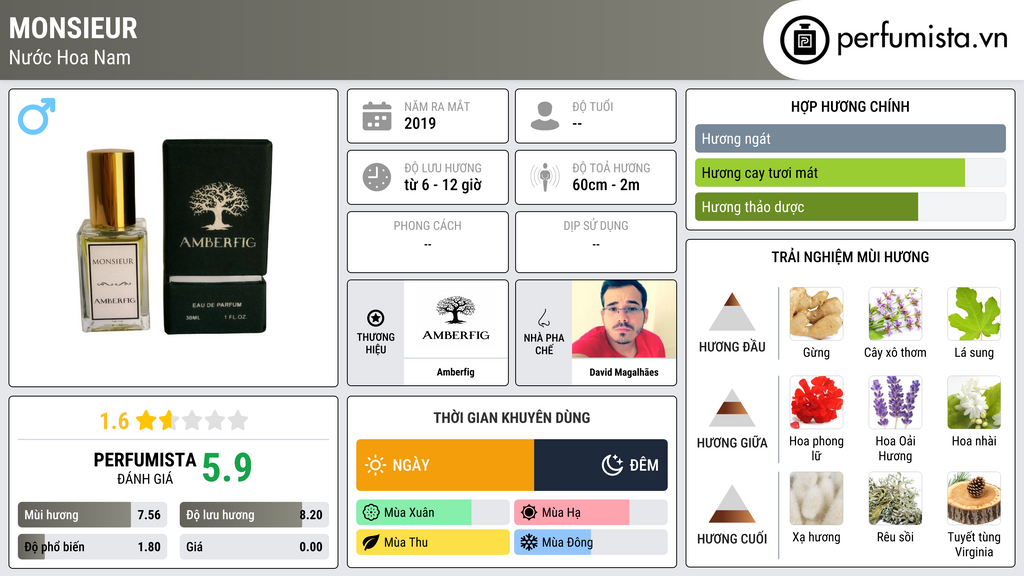Viewport: 1024px width, 576px height.
Task: Click the Gừng ginger note thumbnail
Action: (x=816, y=314)
